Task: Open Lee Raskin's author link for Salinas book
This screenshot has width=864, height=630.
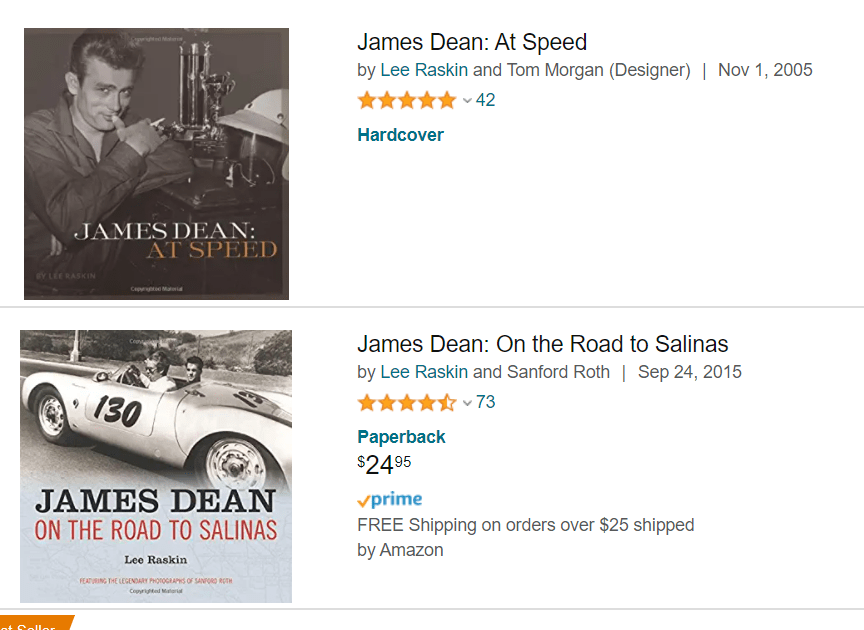Action: [x=424, y=372]
